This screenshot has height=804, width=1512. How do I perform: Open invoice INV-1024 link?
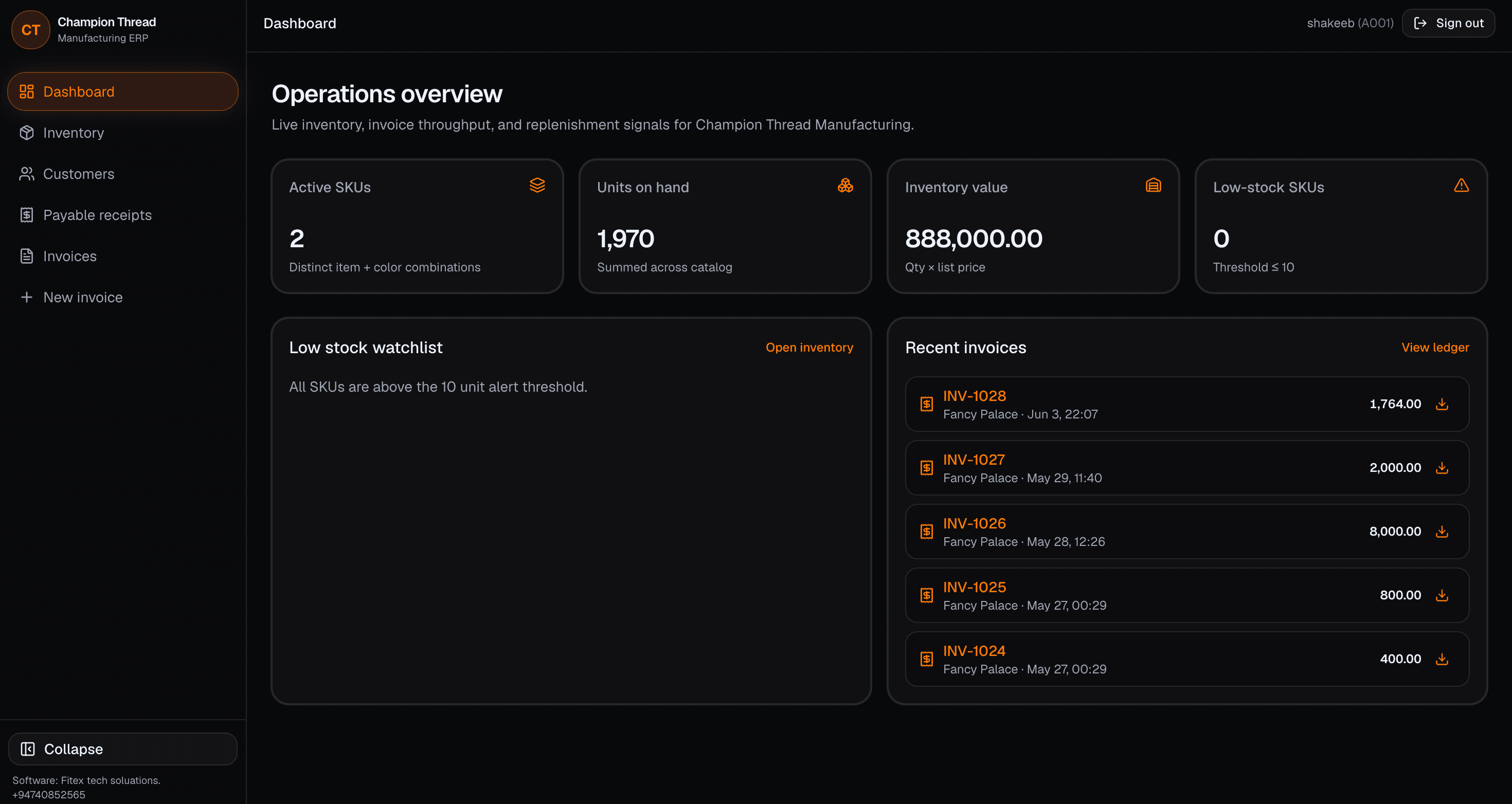coord(975,651)
